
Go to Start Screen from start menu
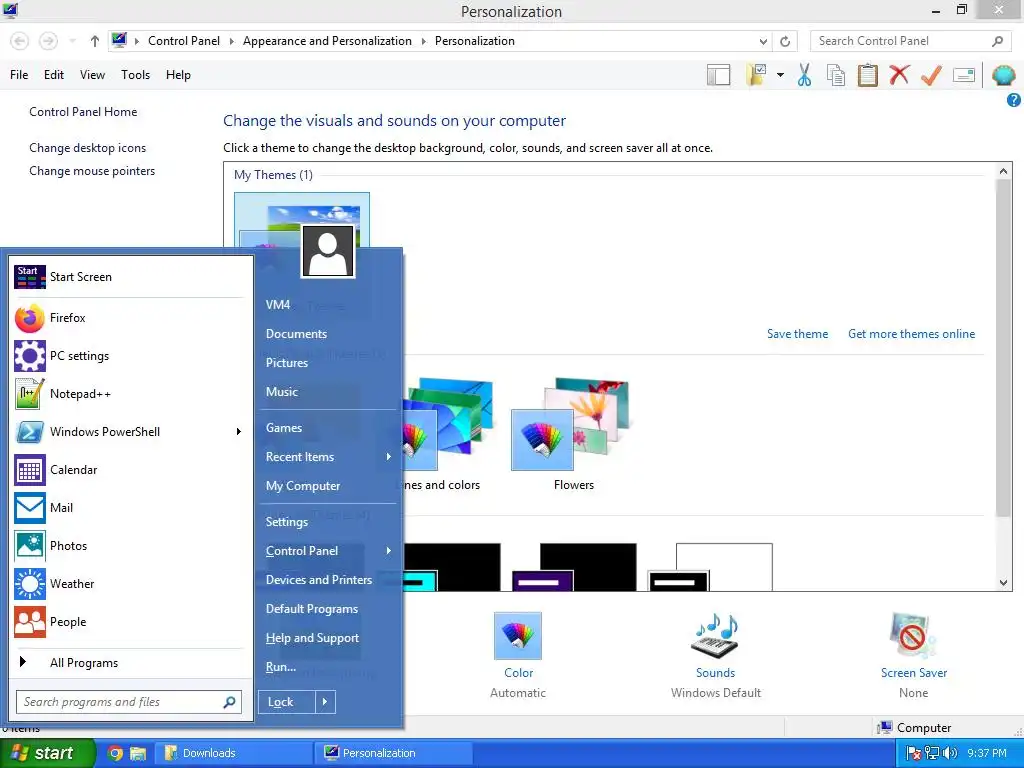point(128,277)
